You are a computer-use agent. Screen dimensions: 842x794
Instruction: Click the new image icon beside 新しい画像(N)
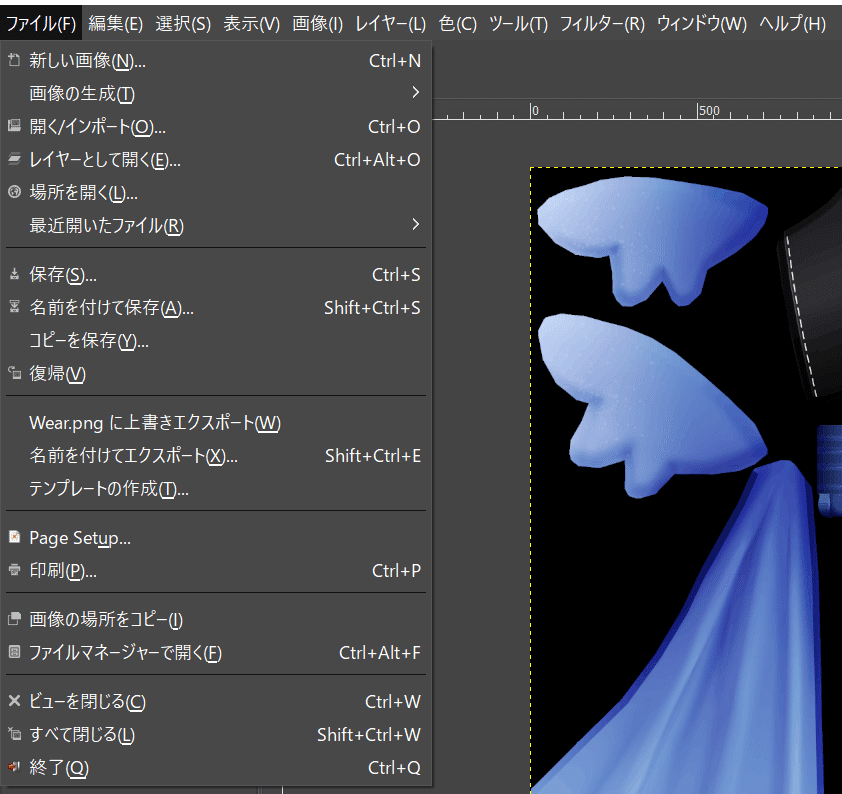[14, 60]
